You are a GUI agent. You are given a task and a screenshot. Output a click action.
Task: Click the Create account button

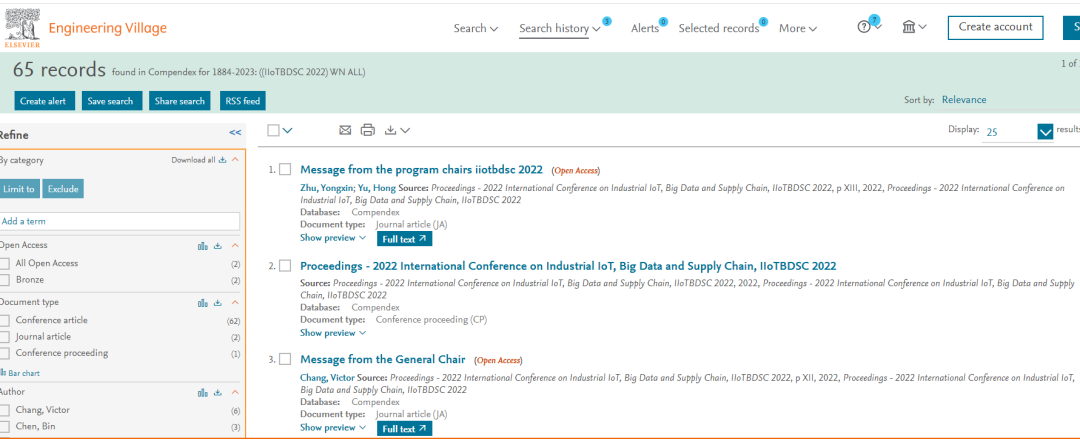click(x=995, y=28)
